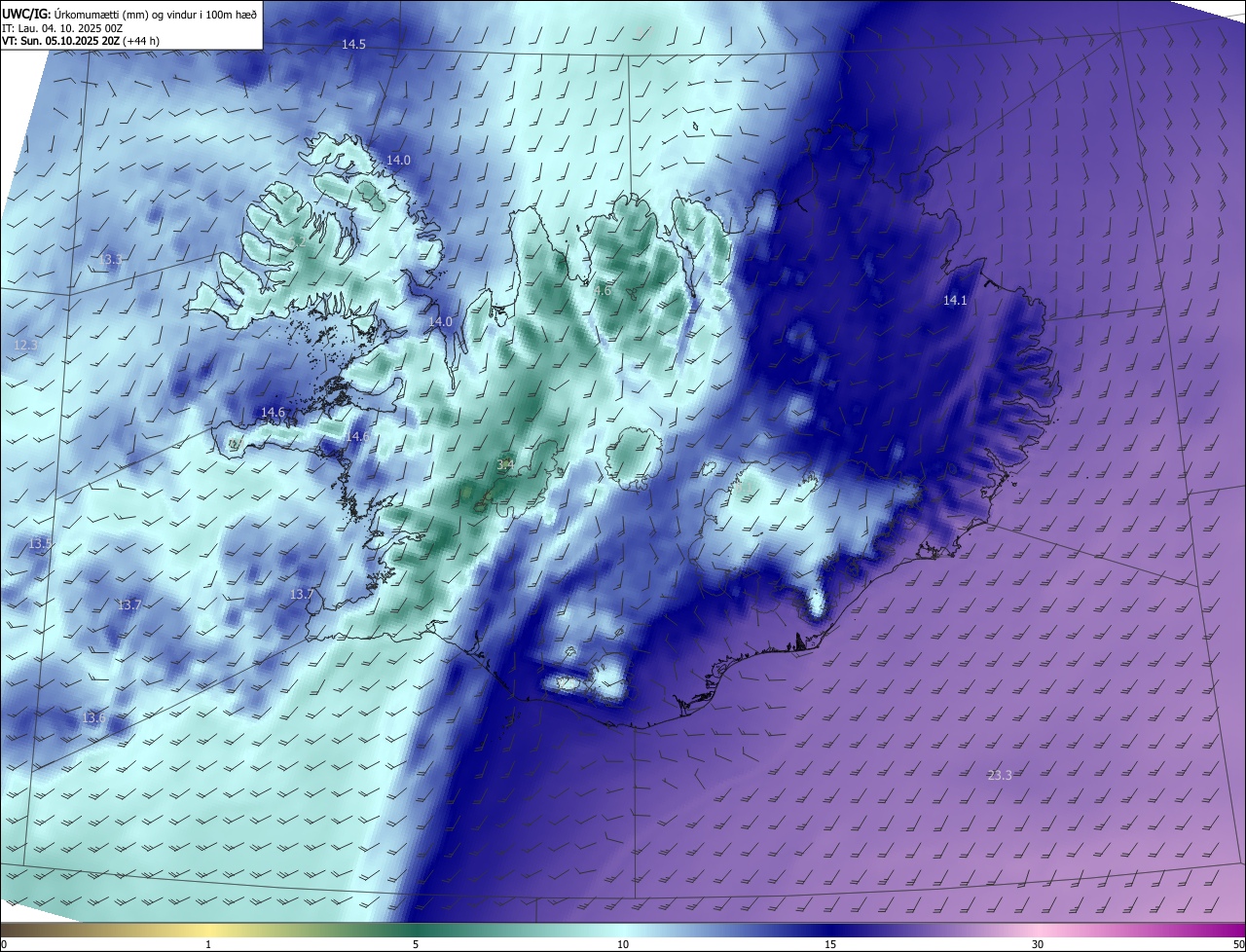This screenshot has width=1246, height=952.
Task: Click the '10' tick on the color scale
Action: click(623, 944)
